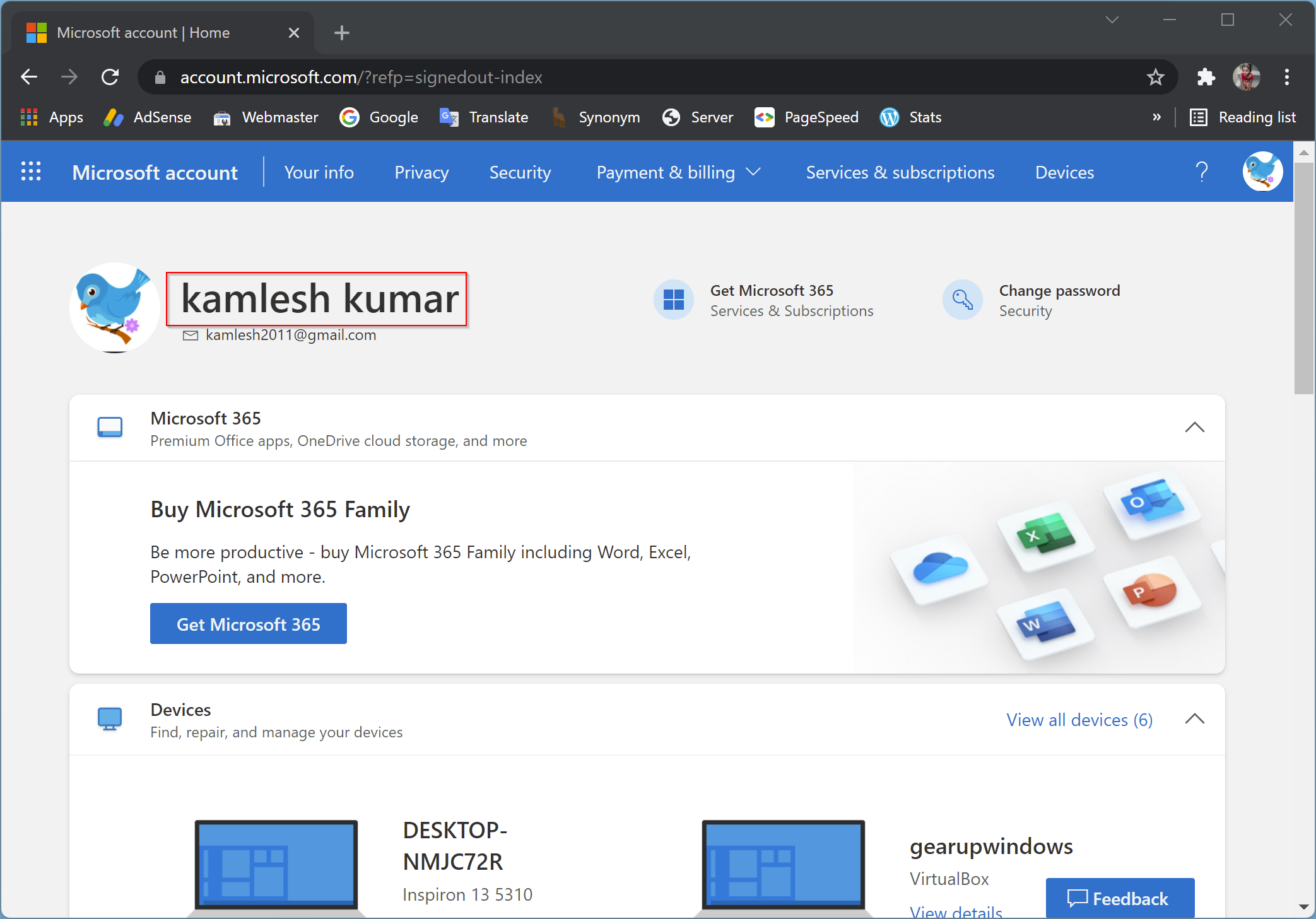The height and width of the screenshot is (919, 1316).
Task: Open the Chrome profile avatar
Action: tap(1246, 77)
